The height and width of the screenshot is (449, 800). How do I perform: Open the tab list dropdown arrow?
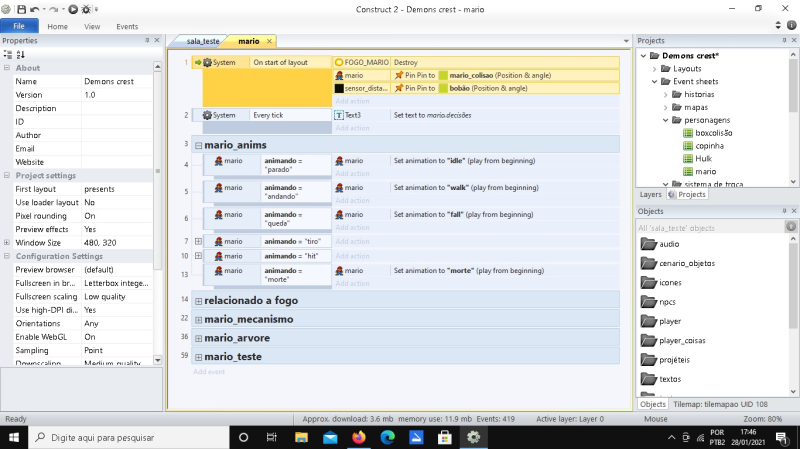tap(626, 41)
